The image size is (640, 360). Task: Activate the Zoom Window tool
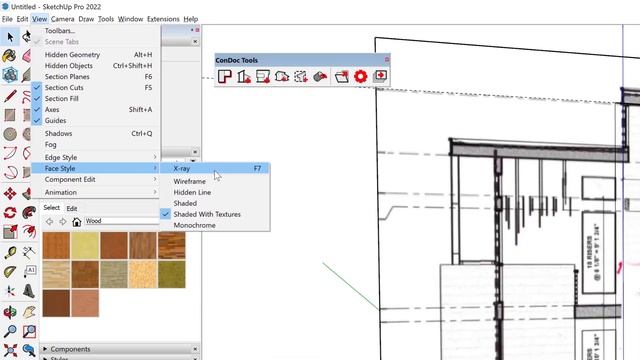tap(29, 331)
